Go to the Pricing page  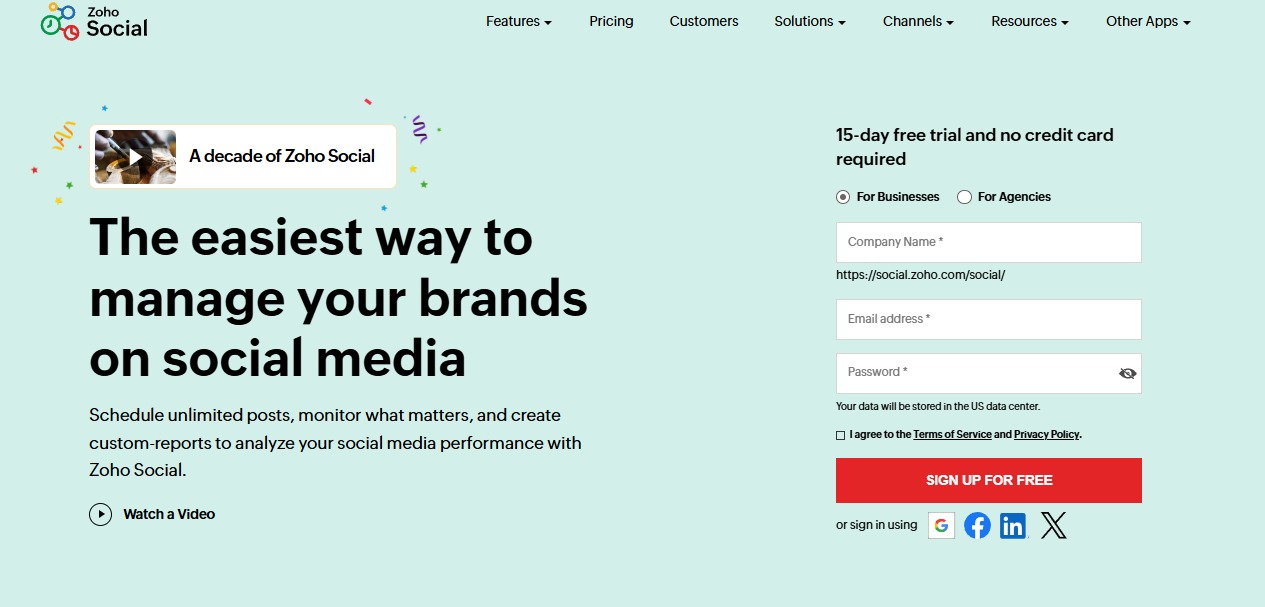click(611, 21)
